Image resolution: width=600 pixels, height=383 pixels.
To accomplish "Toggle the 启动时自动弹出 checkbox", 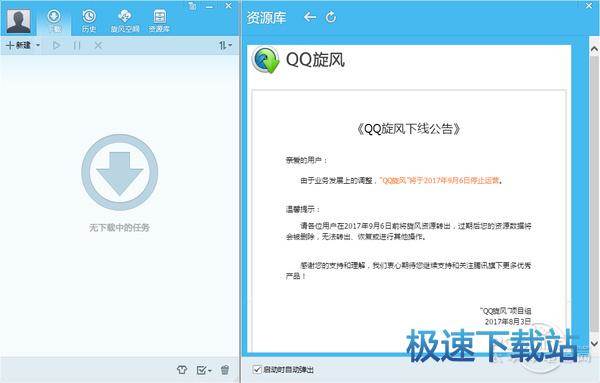I will [x=257, y=370].
